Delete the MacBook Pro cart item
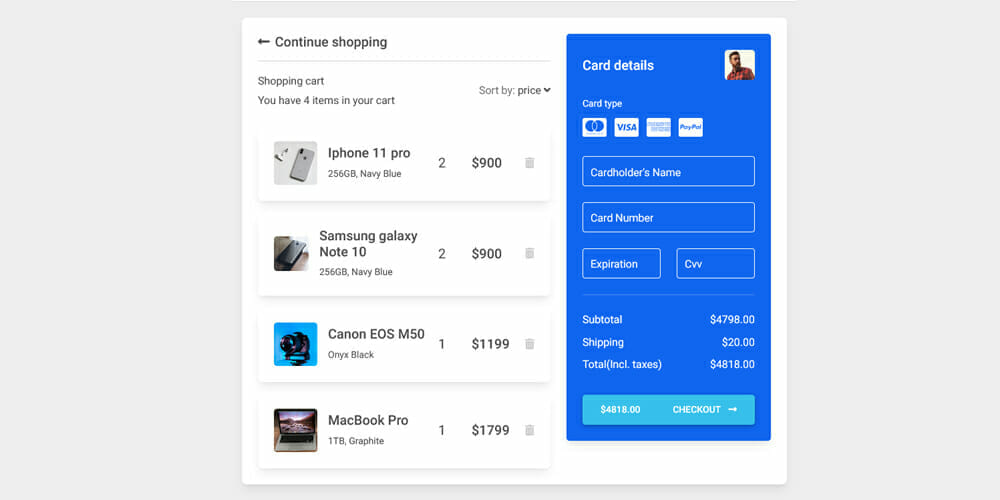The height and width of the screenshot is (500, 1000). [x=530, y=430]
